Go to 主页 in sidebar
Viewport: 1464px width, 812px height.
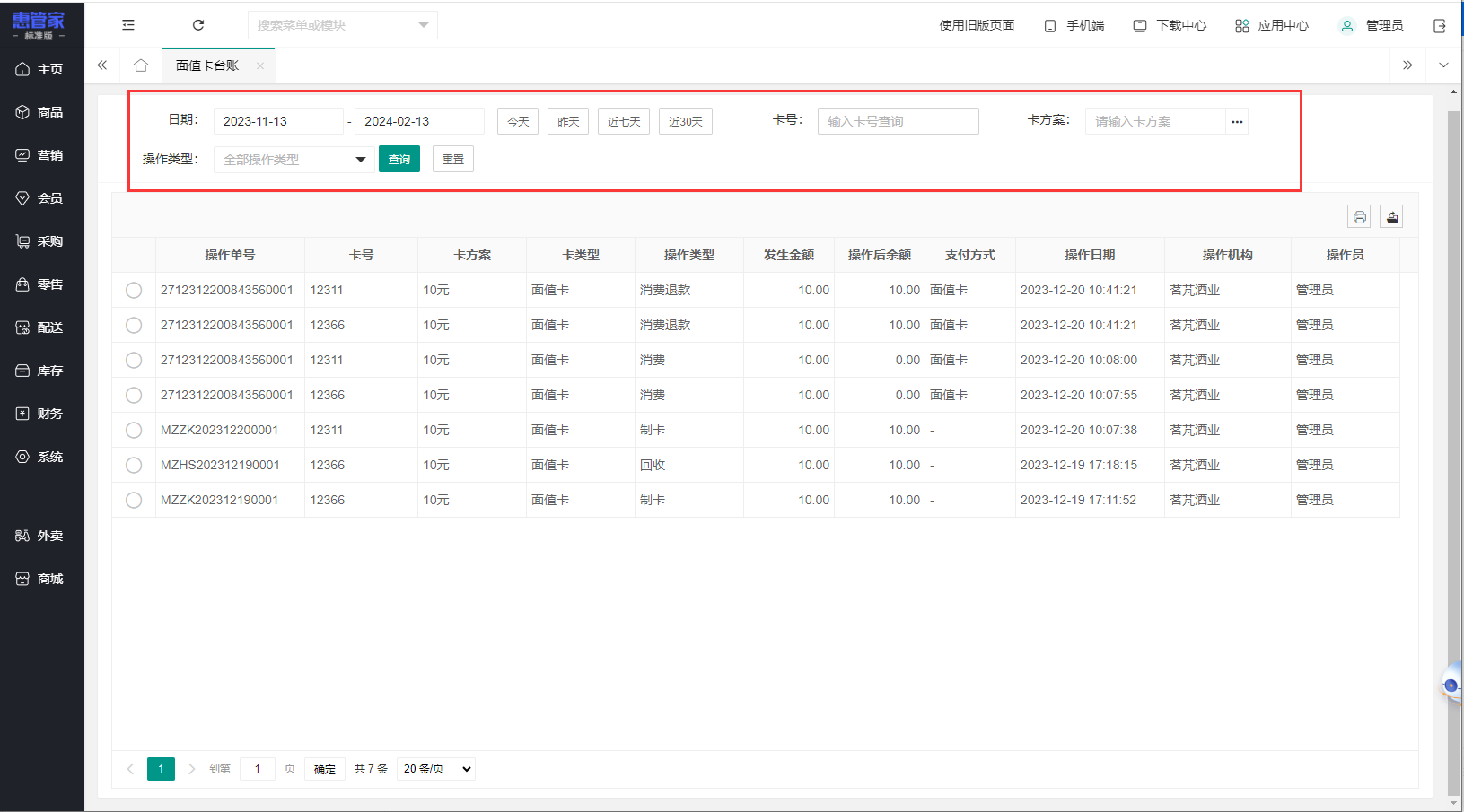click(42, 69)
